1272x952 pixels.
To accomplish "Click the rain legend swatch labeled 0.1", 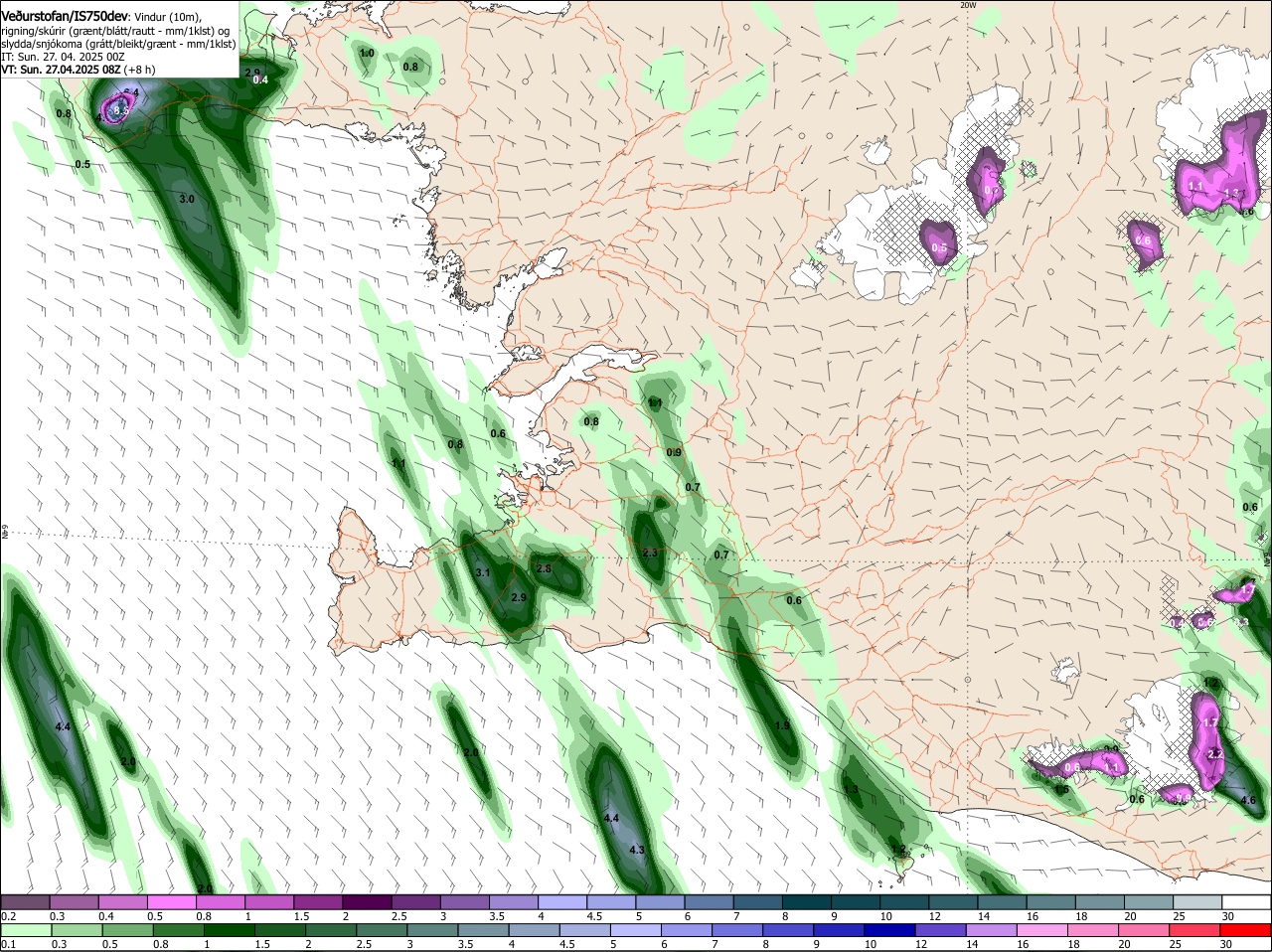I will point(26,930).
